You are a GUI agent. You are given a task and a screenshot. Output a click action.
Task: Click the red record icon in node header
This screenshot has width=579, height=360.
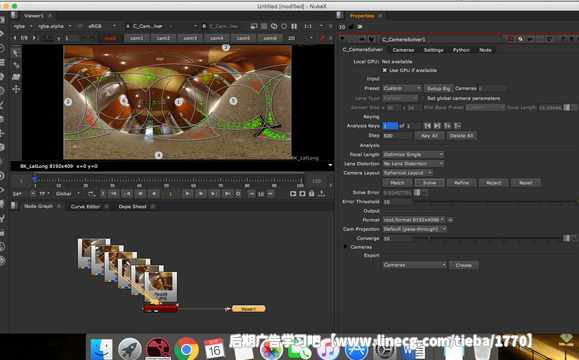[x=511, y=39]
